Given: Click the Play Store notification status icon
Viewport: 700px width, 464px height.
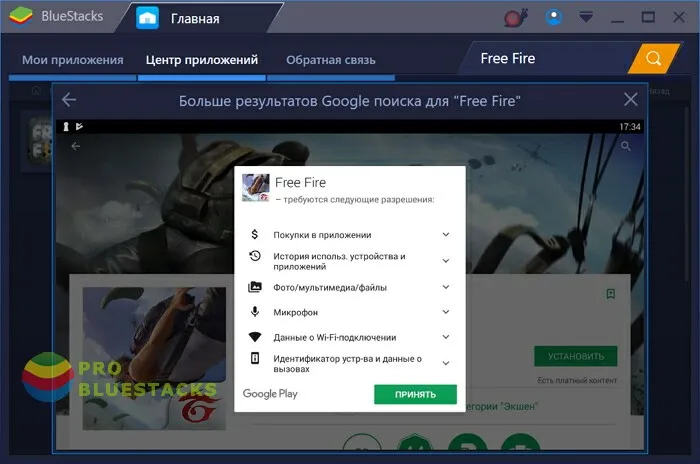Looking at the screenshot, I should point(79,127).
